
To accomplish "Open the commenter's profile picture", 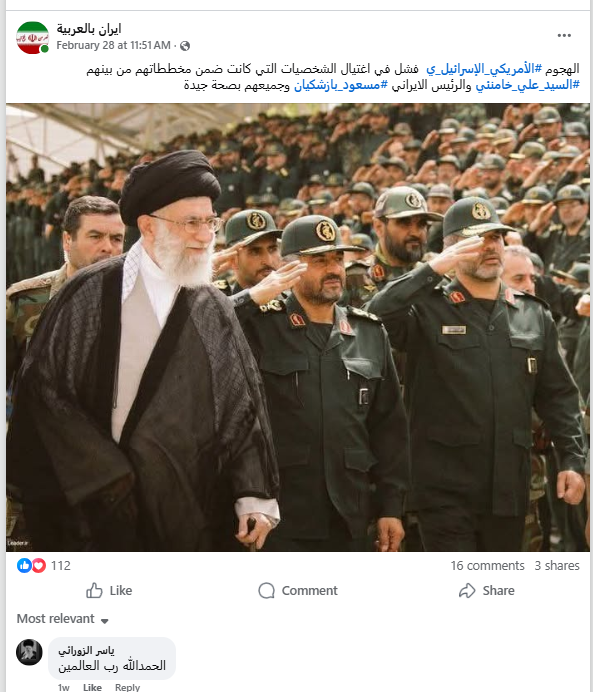I will click(29, 652).
